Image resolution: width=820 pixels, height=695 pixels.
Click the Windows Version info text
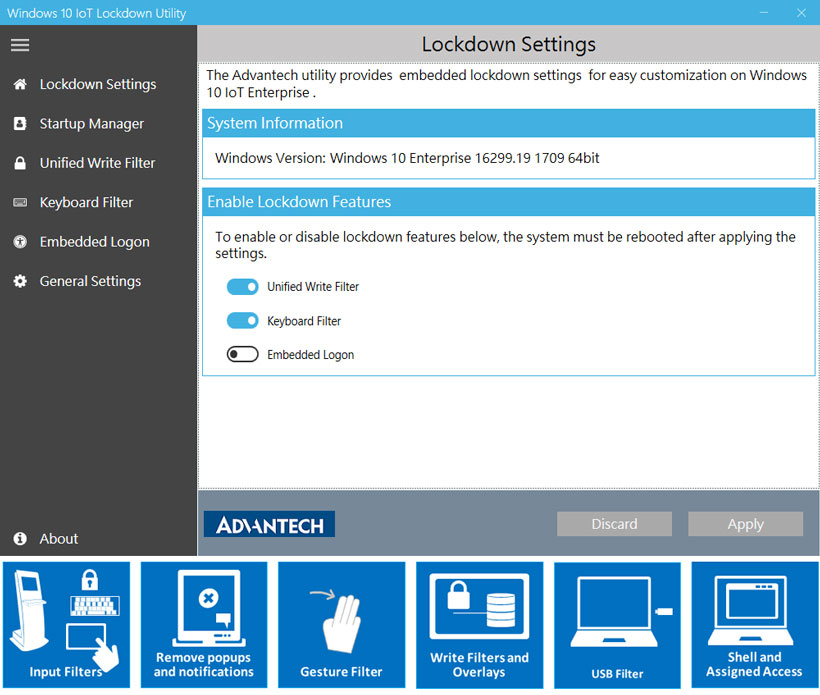pos(407,158)
